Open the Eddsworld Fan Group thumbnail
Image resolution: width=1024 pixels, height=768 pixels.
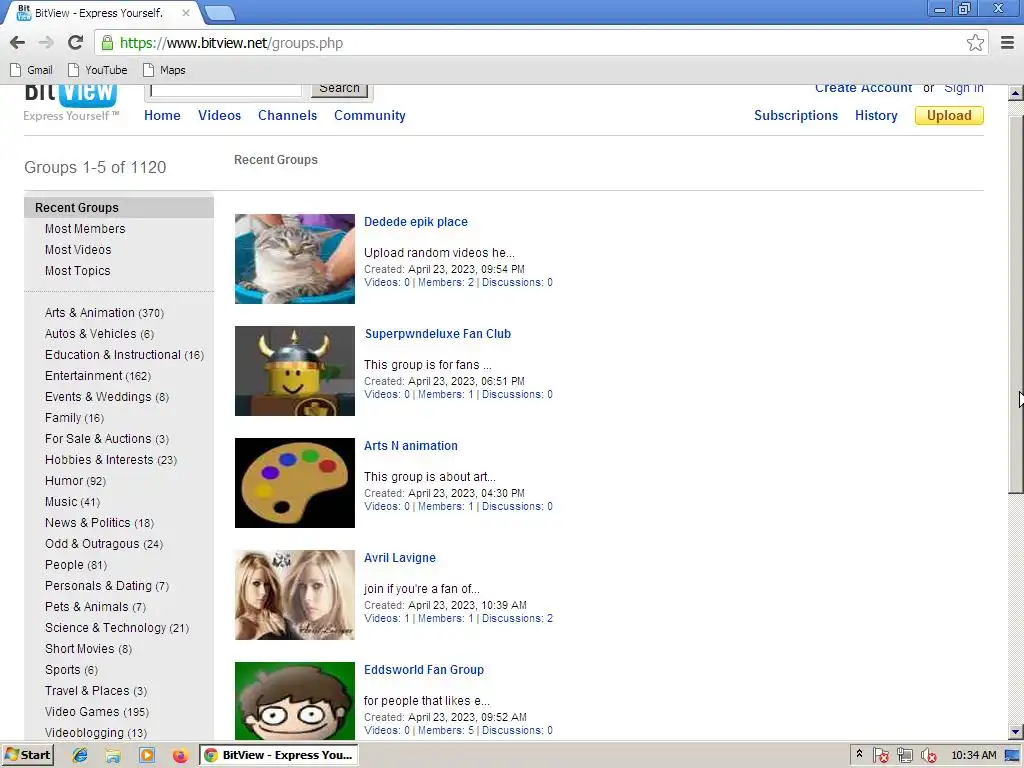pos(295,701)
